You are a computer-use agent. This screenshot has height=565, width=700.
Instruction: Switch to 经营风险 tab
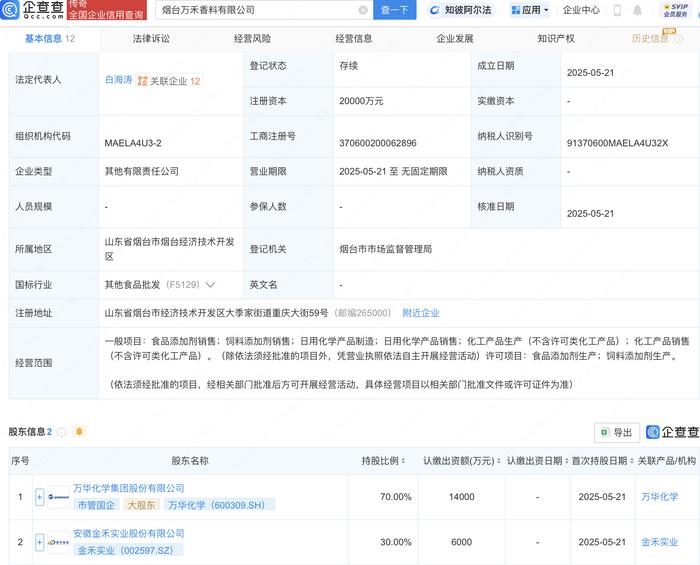point(252,39)
